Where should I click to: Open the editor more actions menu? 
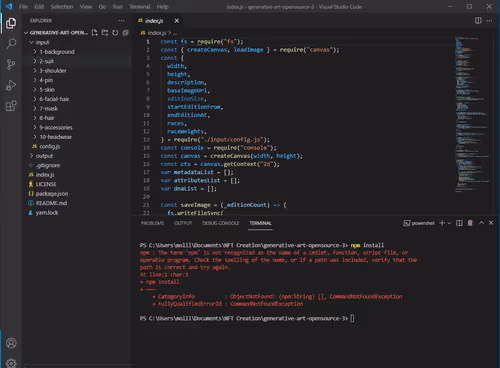tap(489, 21)
